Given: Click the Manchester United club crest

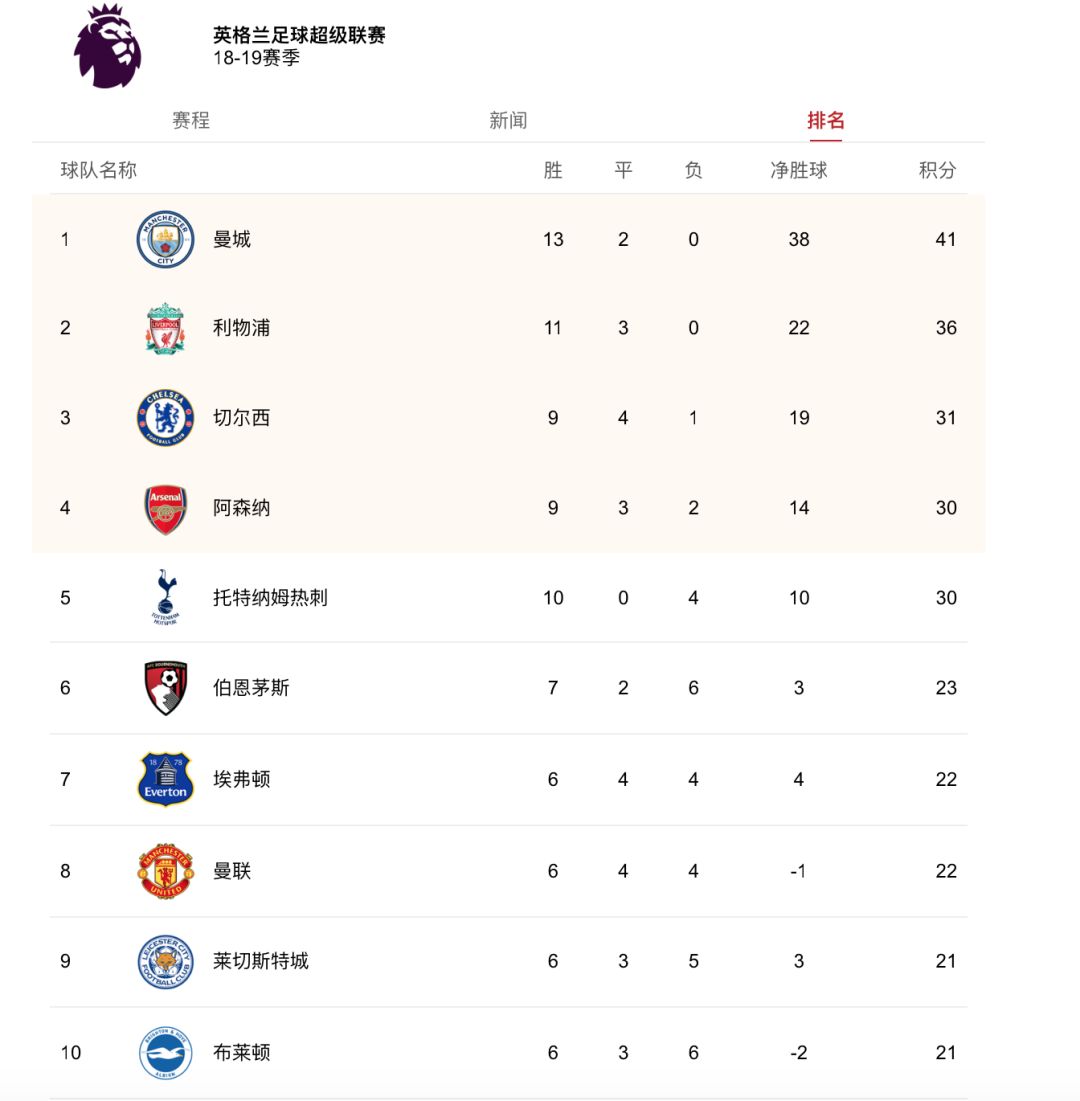Looking at the screenshot, I should 165,871.
